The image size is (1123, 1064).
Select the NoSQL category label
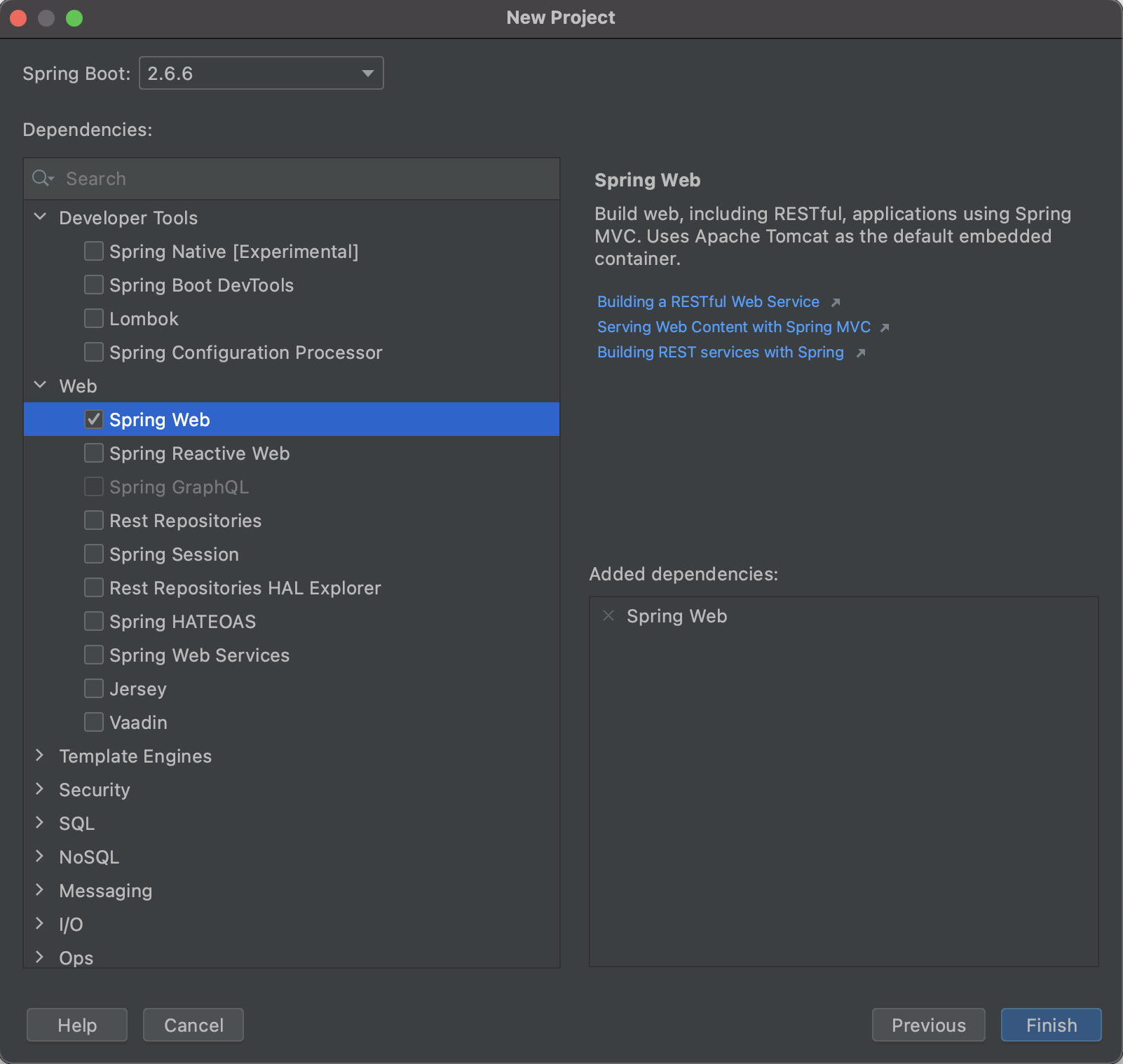89,857
